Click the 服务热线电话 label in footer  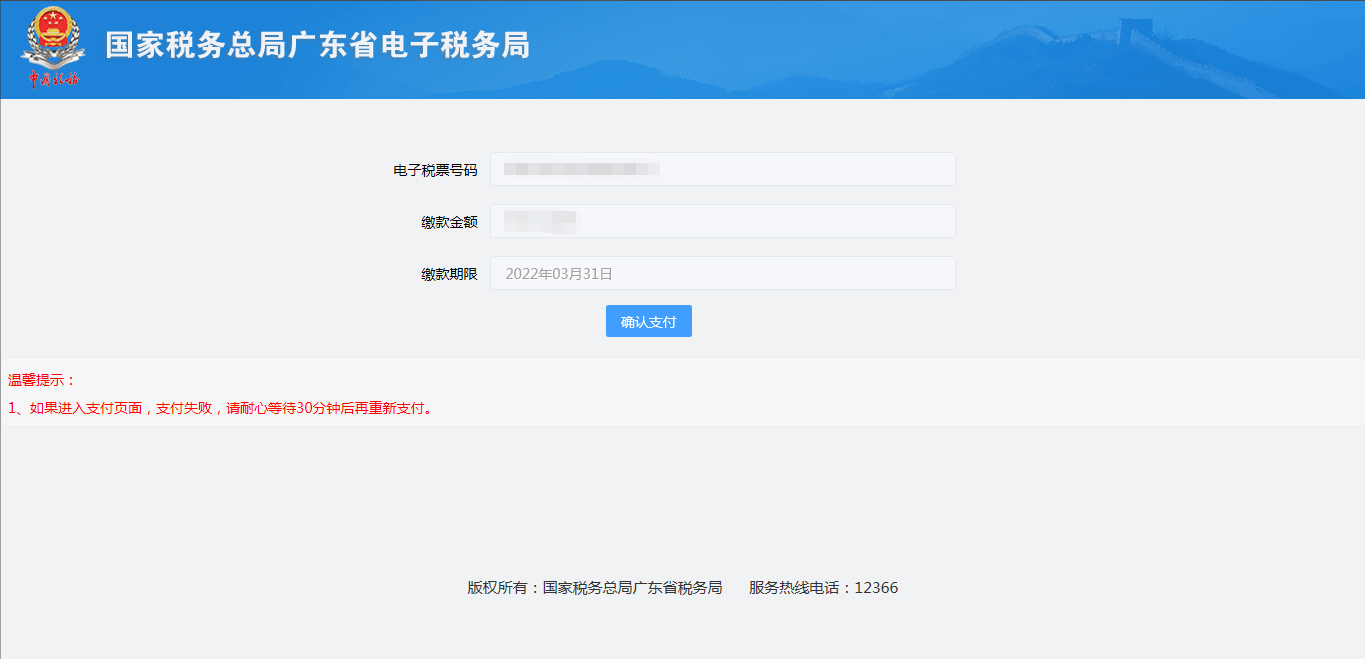[800, 588]
